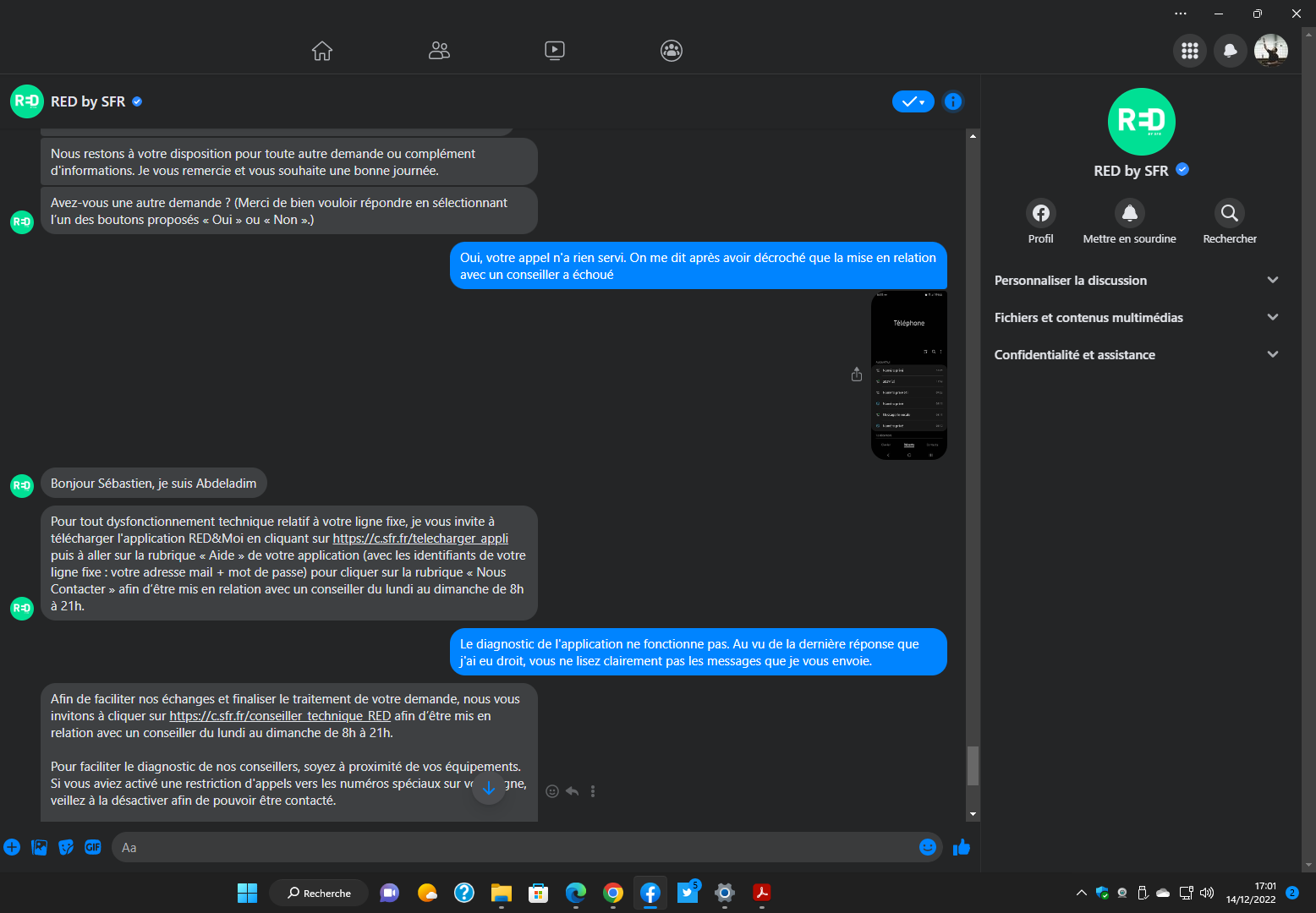Image resolution: width=1316 pixels, height=913 pixels.
Task: Open the nine-dot apps menu
Action: [x=1190, y=51]
